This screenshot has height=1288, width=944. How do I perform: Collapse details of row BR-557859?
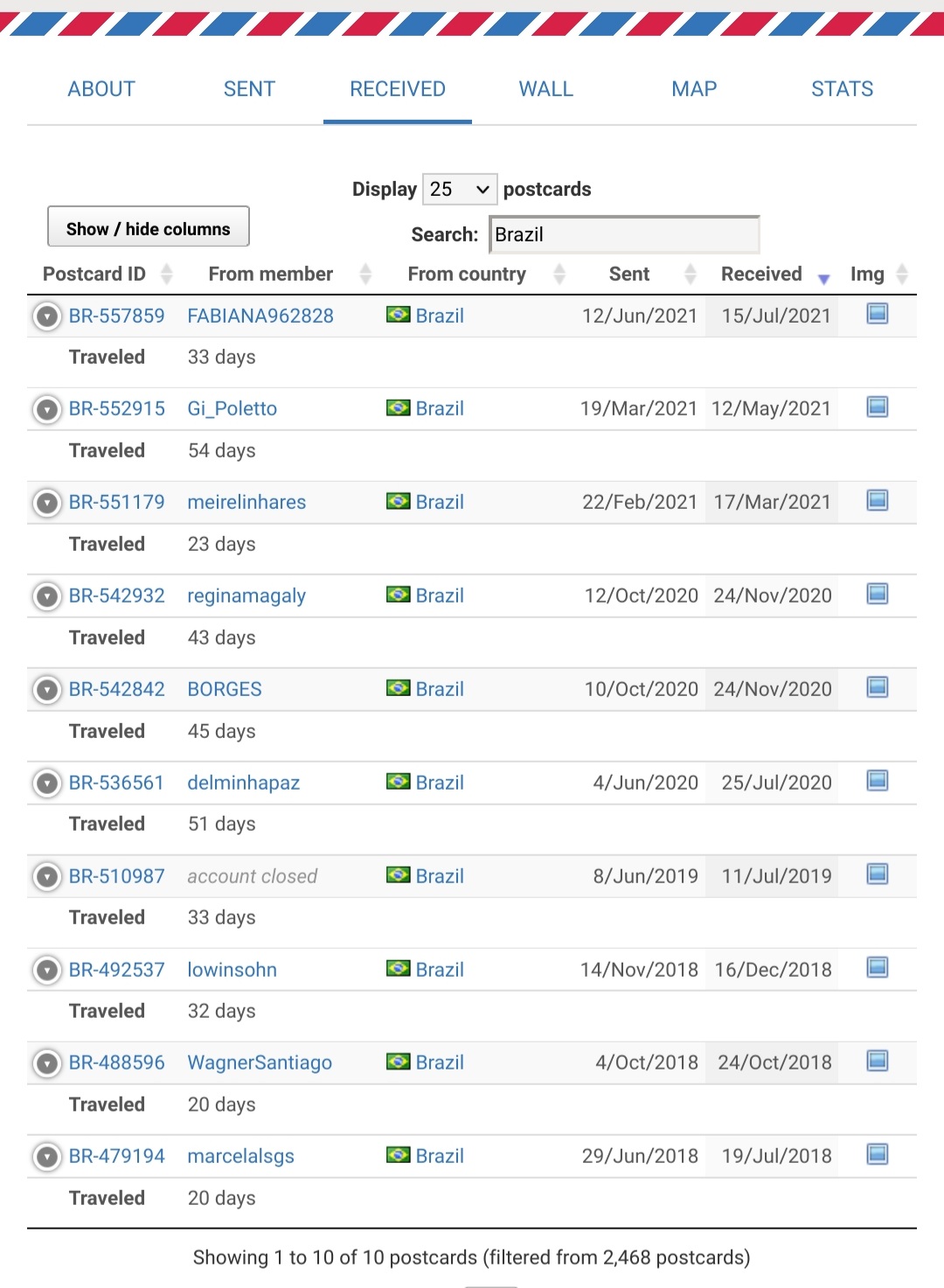(x=47, y=316)
